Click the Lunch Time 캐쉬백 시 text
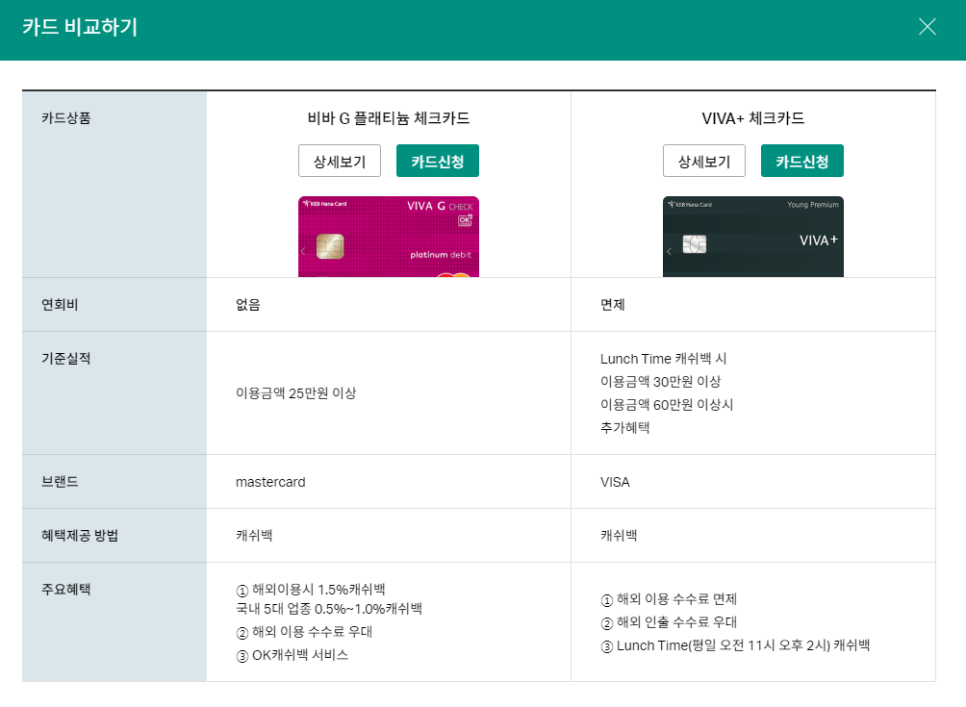Screen dimensions: 966x707 (664, 358)
